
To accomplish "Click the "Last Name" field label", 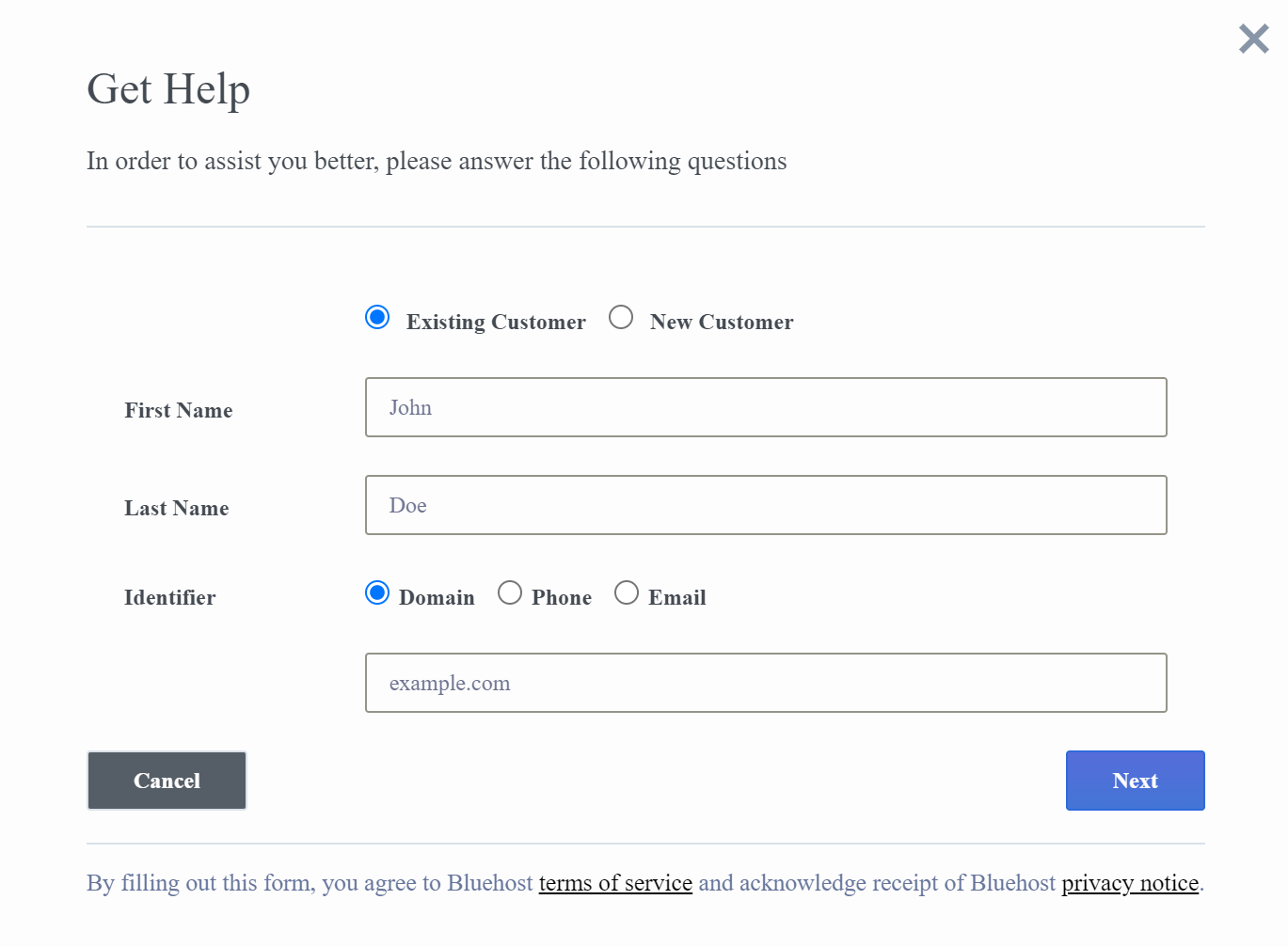I will pos(177,509).
